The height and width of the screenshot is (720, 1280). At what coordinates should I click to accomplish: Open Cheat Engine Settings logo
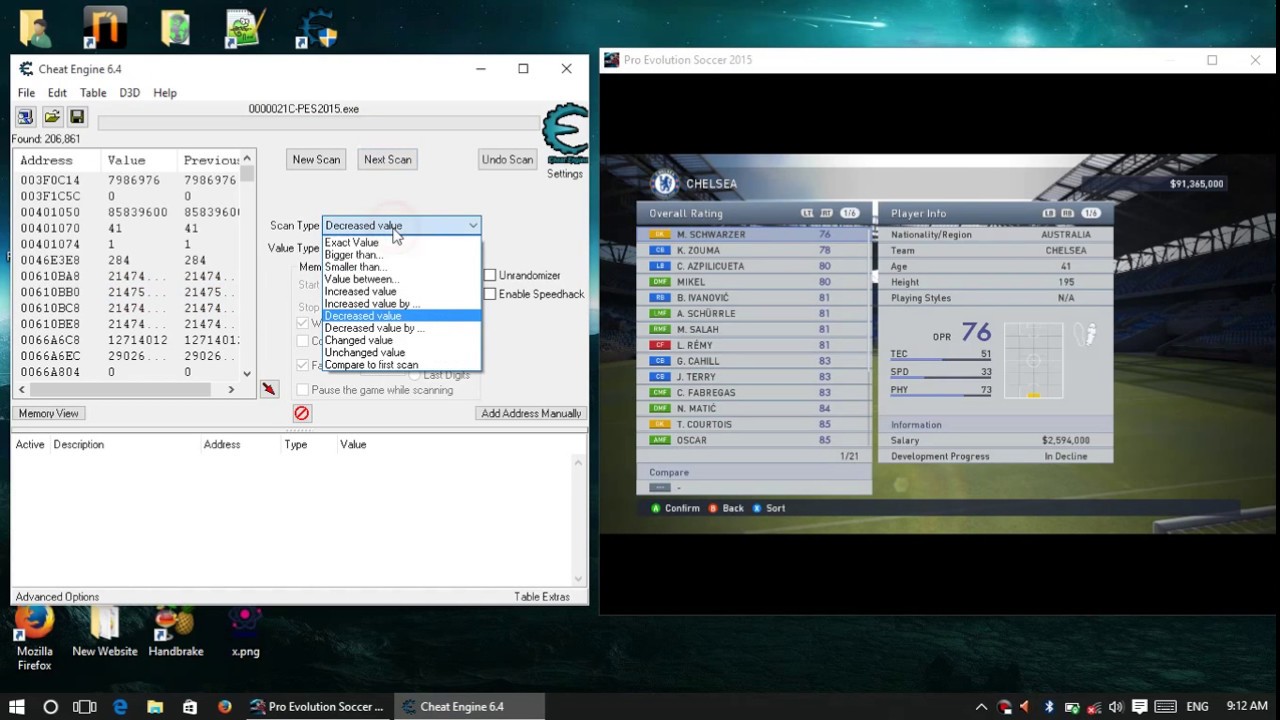point(565,134)
